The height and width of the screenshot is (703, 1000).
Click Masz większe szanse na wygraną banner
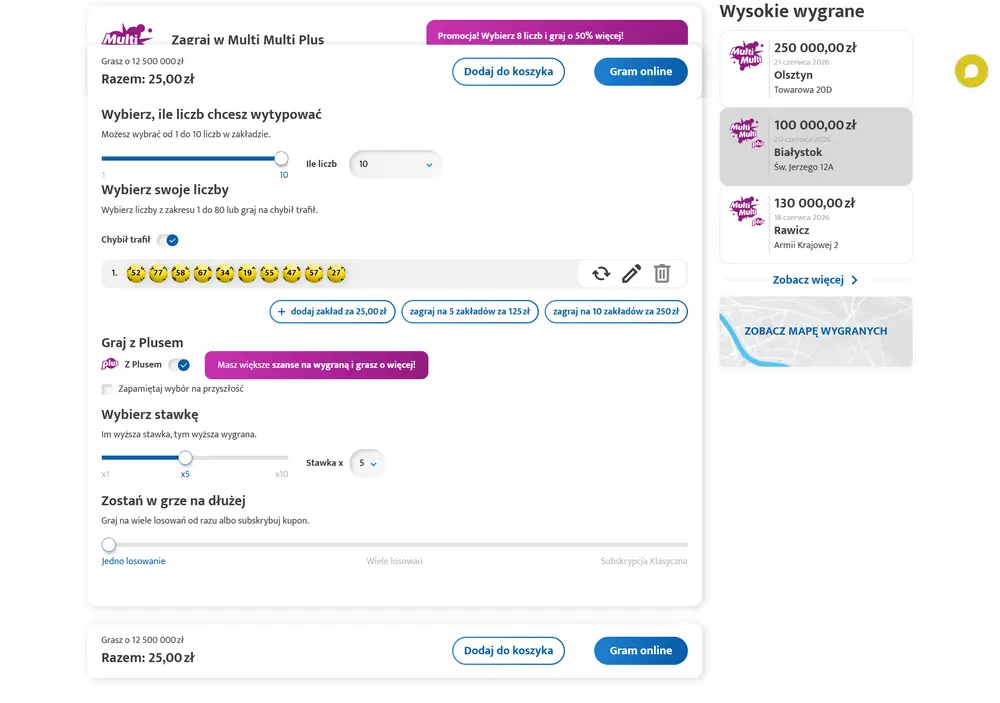(316, 365)
